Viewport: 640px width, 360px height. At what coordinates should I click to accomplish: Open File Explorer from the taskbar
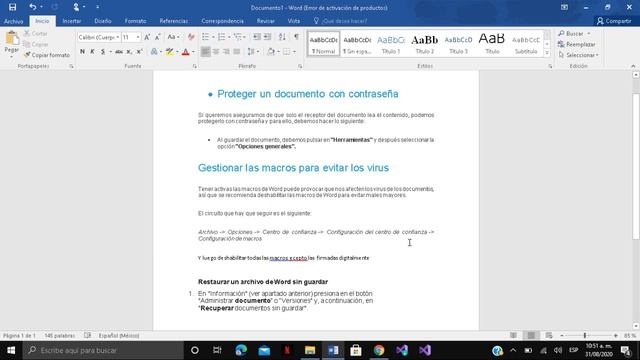click(310, 350)
